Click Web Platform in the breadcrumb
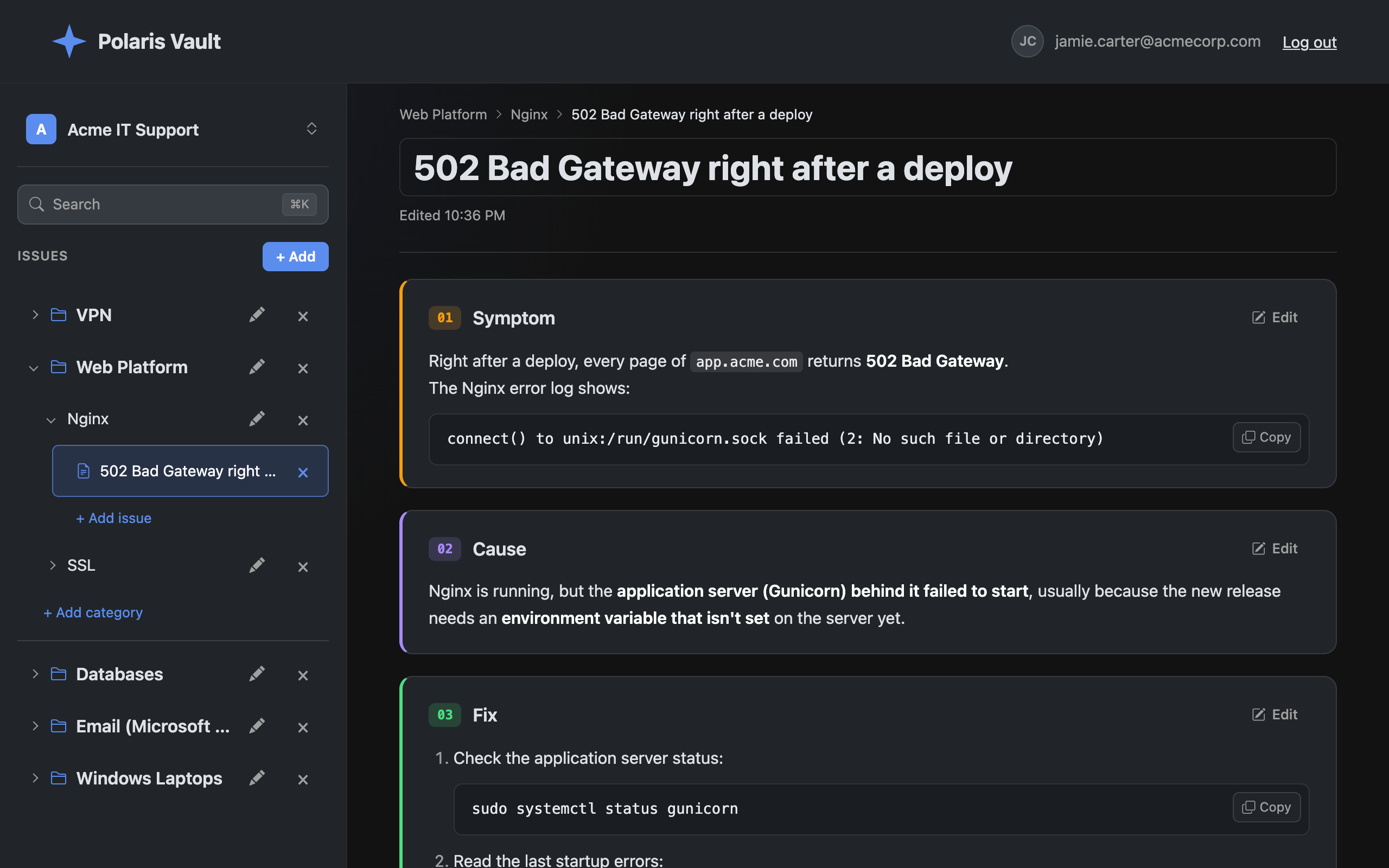Viewport: 1389px width, 868px height. pyautogui.click(x=443, y=114)
